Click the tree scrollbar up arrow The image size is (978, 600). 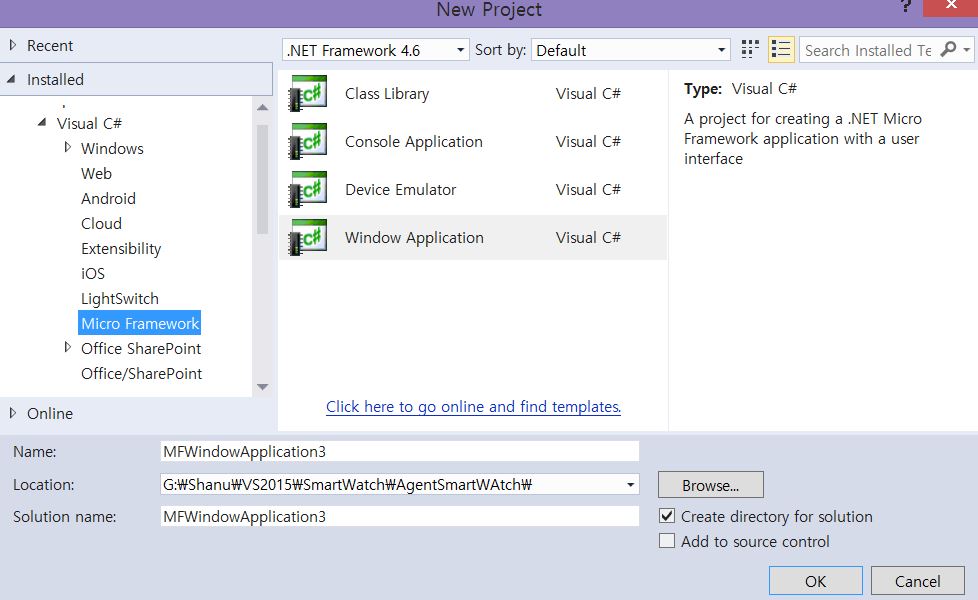coord(263,107)
